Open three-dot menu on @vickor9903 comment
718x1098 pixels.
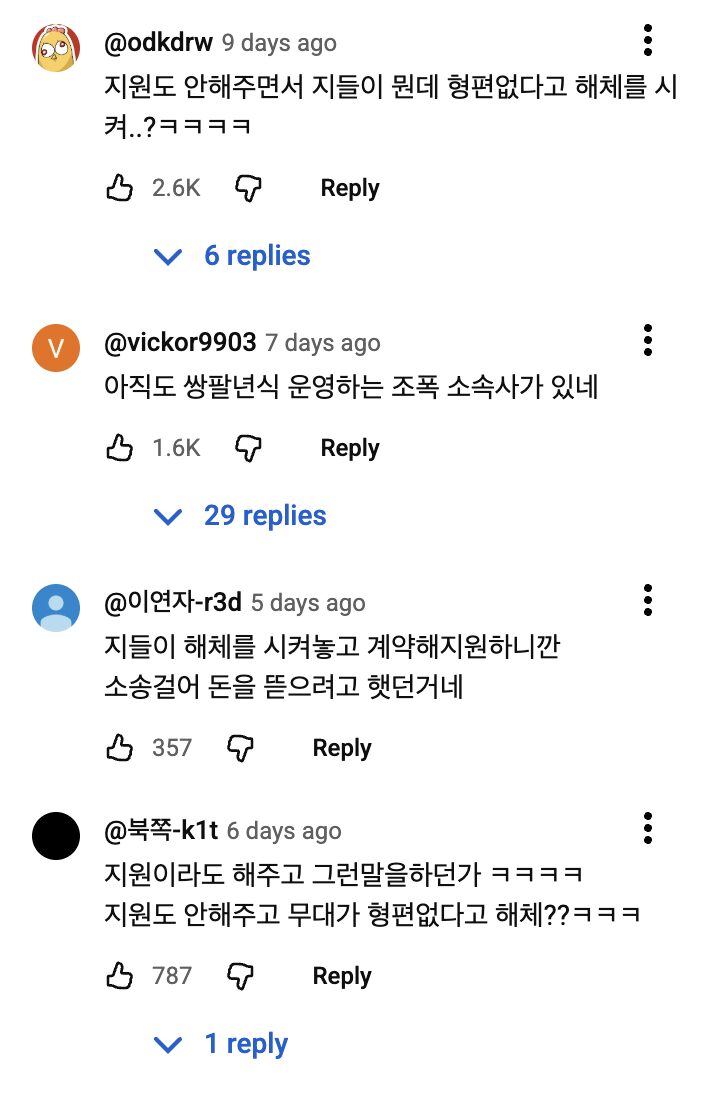click(648, 340)
